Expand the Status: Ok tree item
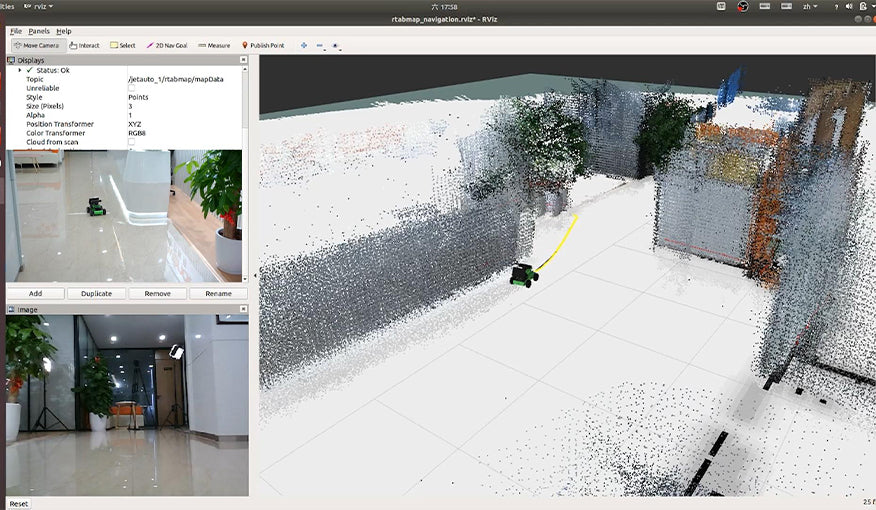 coord(19,70)
